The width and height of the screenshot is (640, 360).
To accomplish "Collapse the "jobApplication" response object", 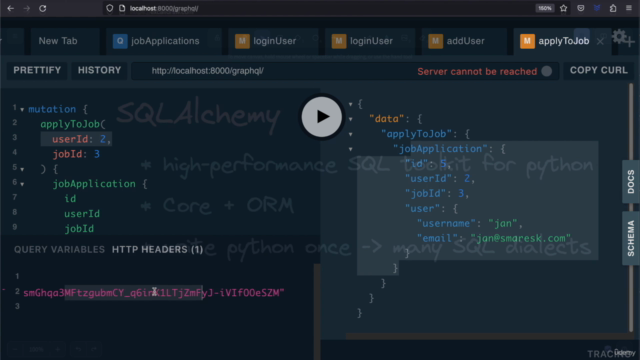I will (x=351, y=149).
